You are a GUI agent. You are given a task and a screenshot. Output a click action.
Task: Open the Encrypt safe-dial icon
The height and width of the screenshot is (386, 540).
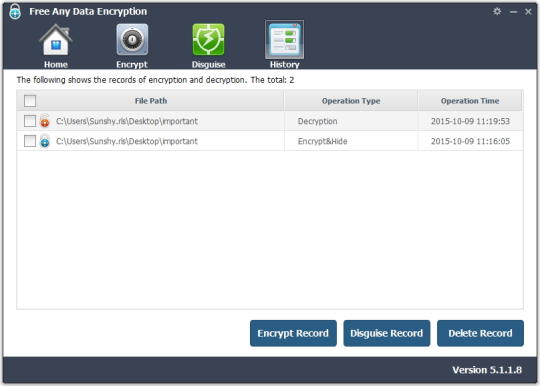coord(132,40)
